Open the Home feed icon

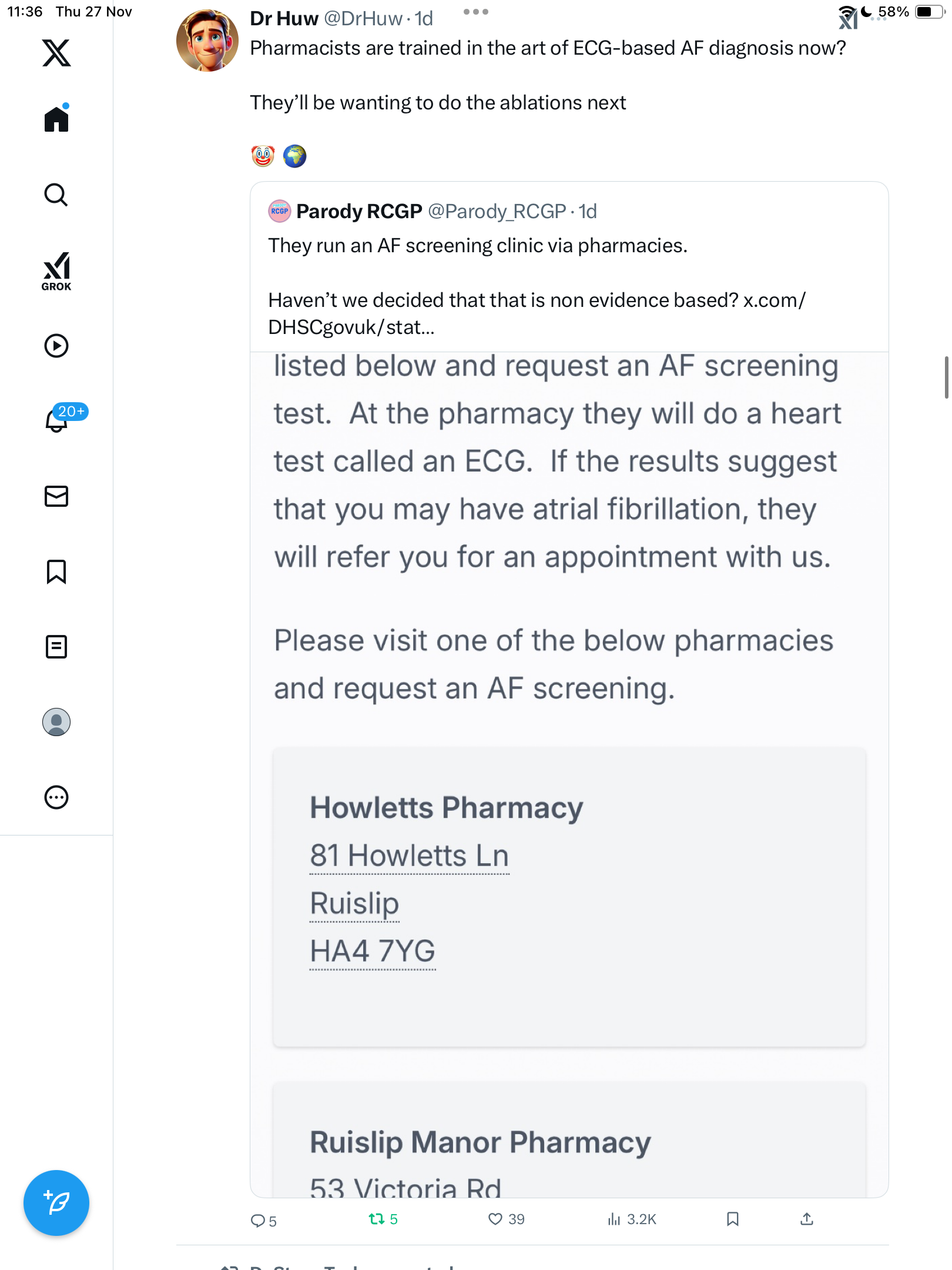(56, 119)
